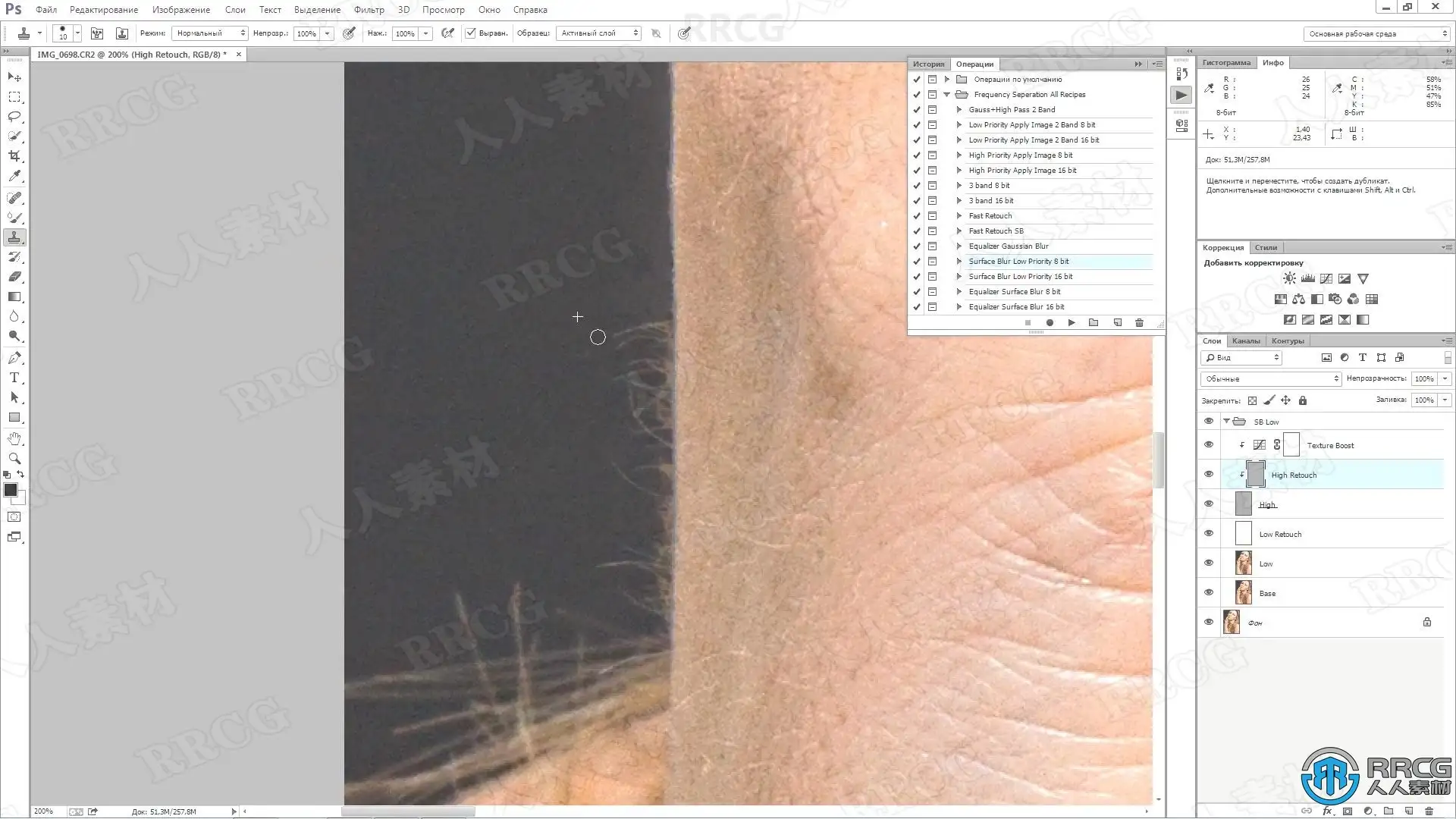This screenshot has height=819, width=1456.
Task: Select the Lasso tool
Action: (x=14, y=117)
